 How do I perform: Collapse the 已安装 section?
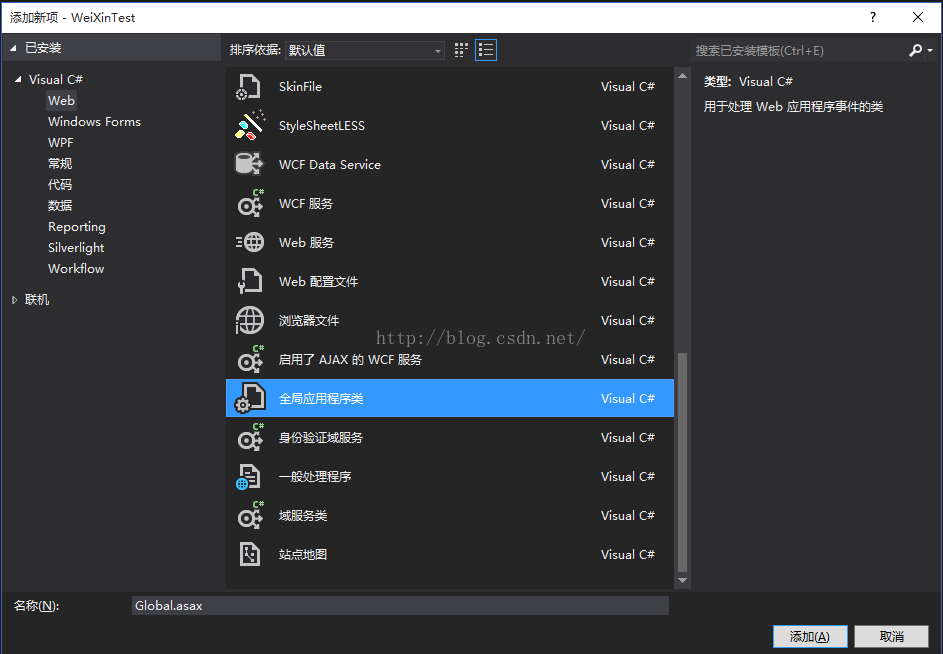pyautogui.click(x=13, y=48)
